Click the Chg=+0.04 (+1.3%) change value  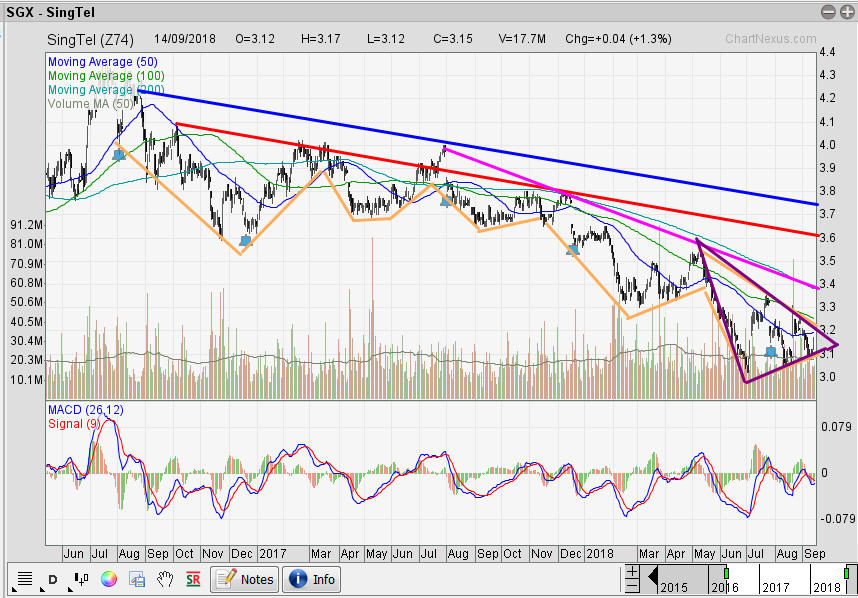point(618,39)
